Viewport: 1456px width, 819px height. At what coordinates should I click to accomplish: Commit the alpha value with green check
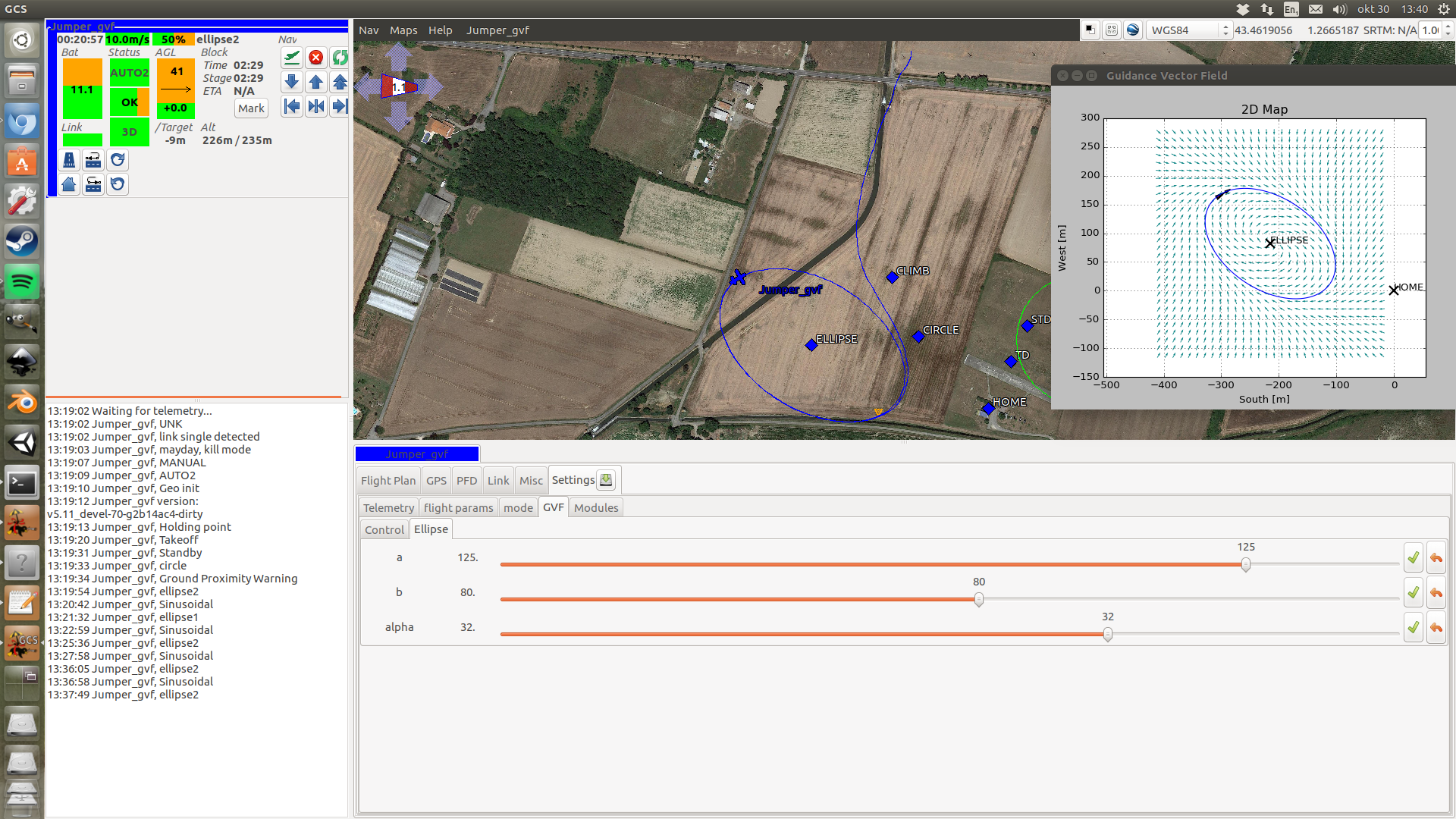tap(1414, 628)
